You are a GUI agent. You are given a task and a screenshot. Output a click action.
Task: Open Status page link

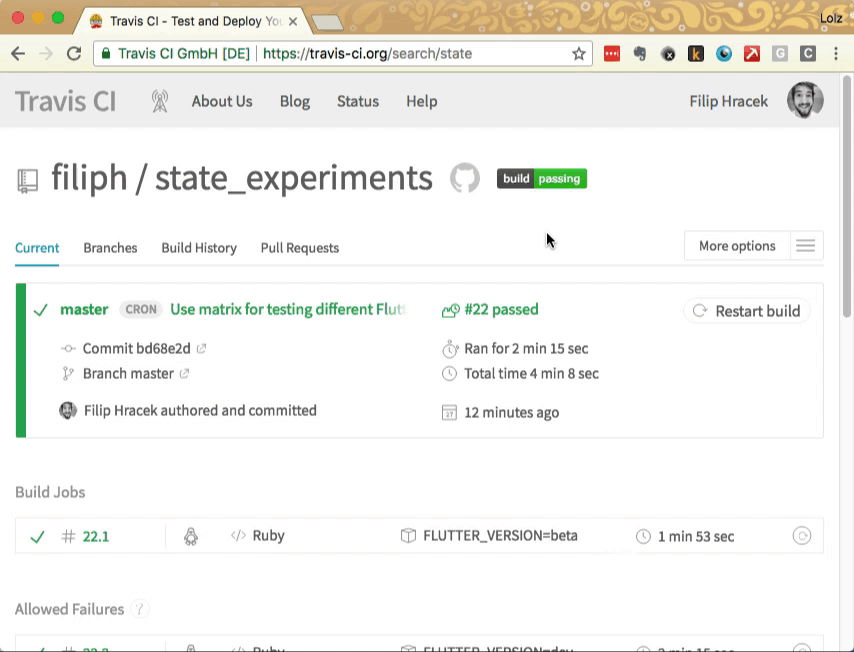(358, 101)
